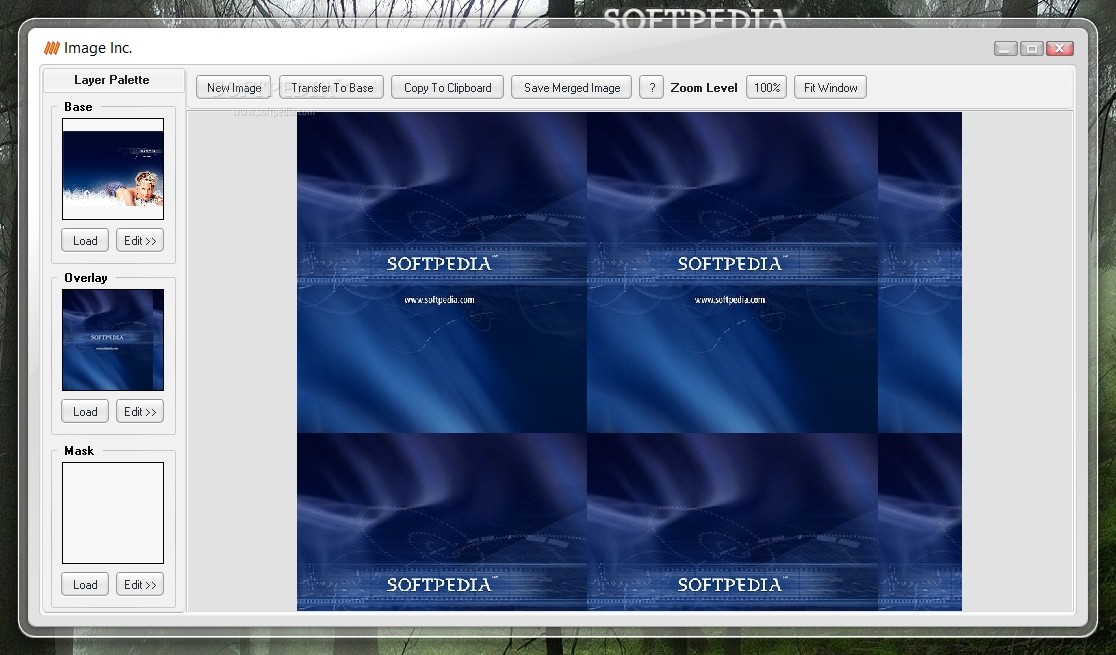Viewport: 1116px width, 655px height.
Task: Click the Fit Window button
Action: coord(831,88)
